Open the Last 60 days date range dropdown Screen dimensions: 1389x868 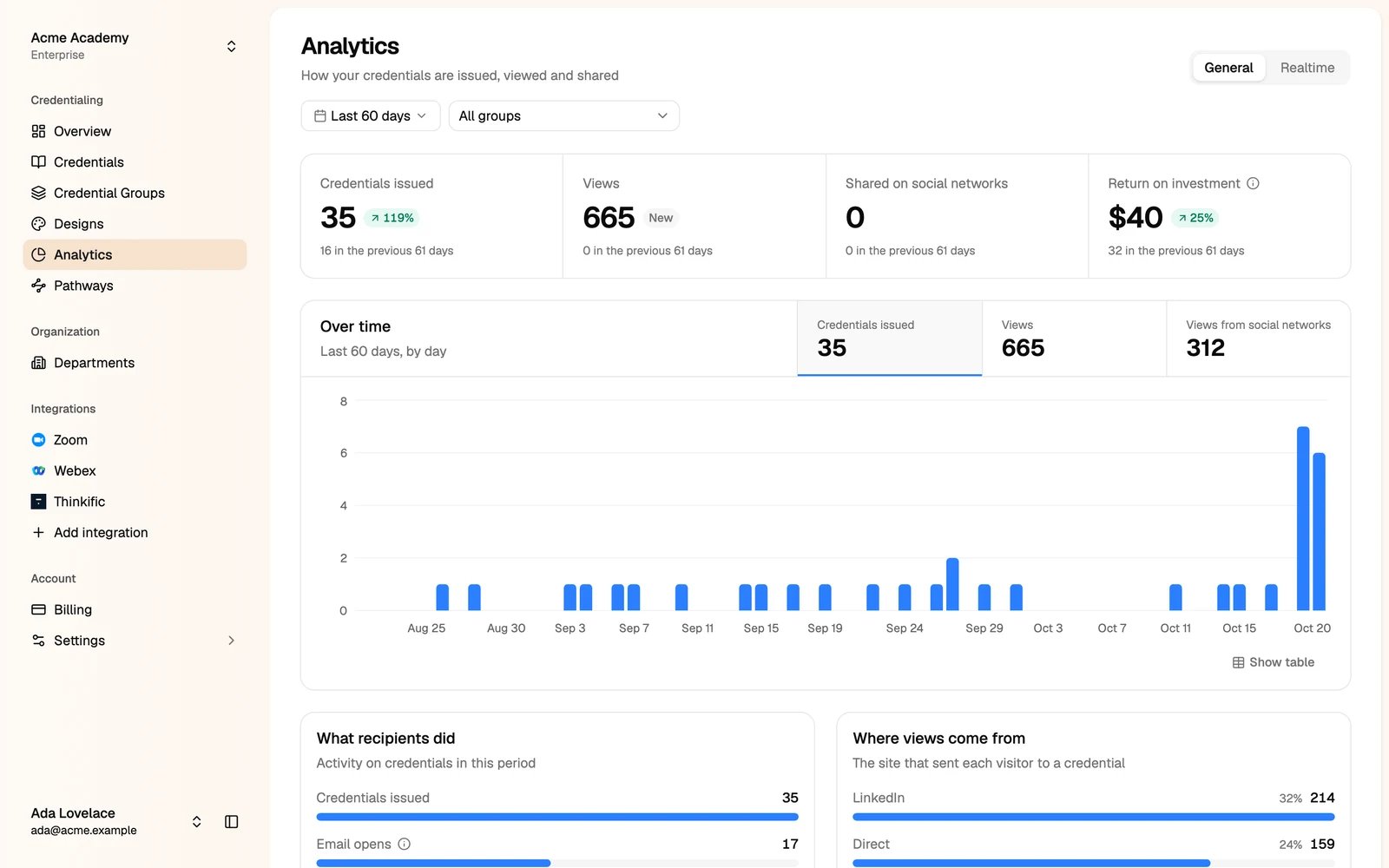(371, 116)
